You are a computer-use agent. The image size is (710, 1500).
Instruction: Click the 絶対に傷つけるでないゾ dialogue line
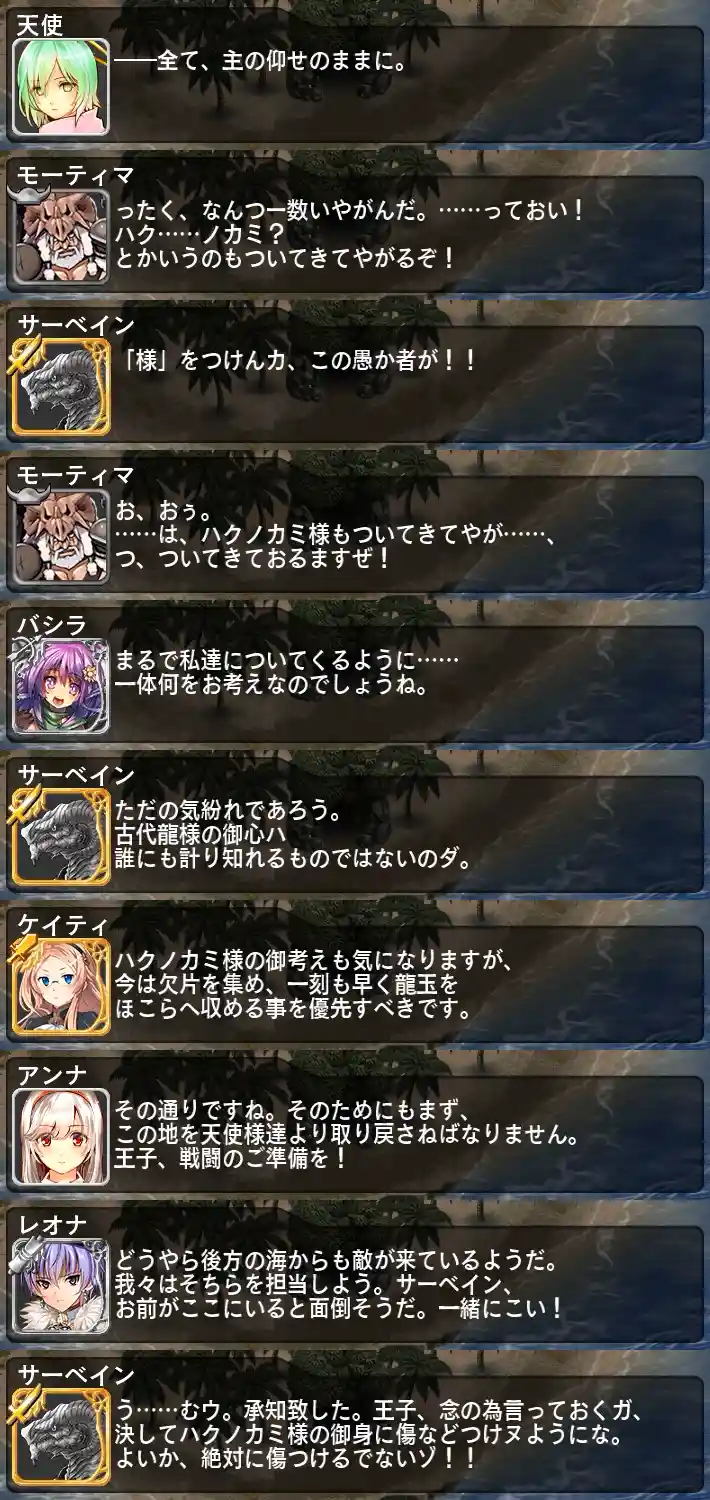295,1459
